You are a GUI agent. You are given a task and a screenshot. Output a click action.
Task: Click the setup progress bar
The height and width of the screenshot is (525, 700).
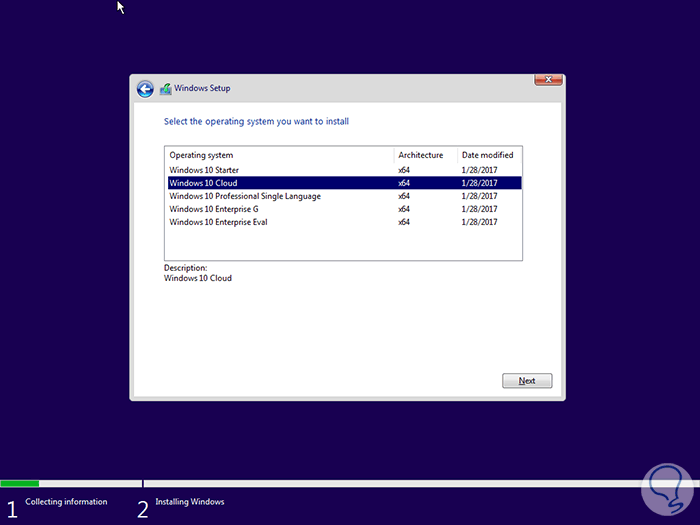[x=350, y=483]
